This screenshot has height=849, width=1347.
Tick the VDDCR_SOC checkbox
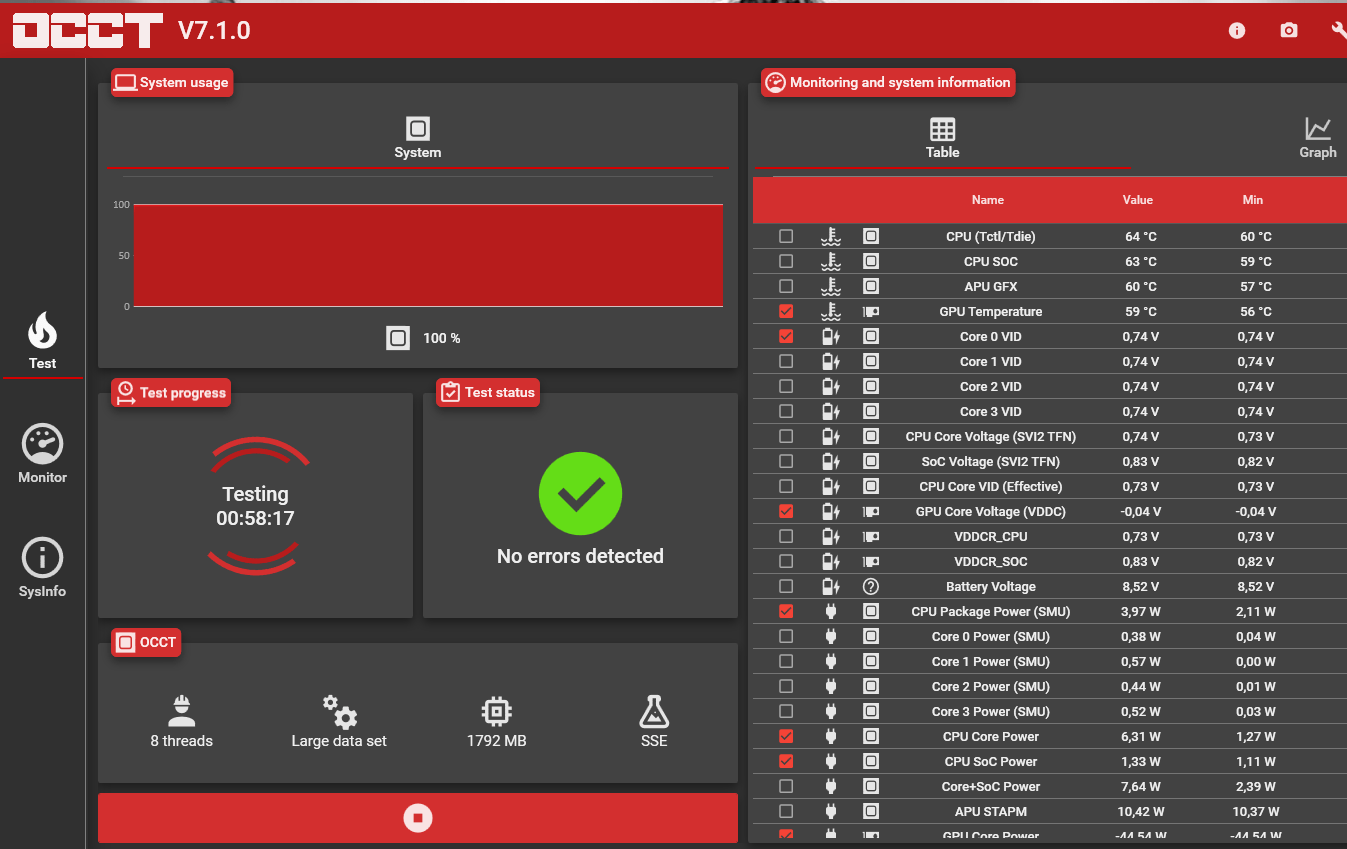coord(786,561)
